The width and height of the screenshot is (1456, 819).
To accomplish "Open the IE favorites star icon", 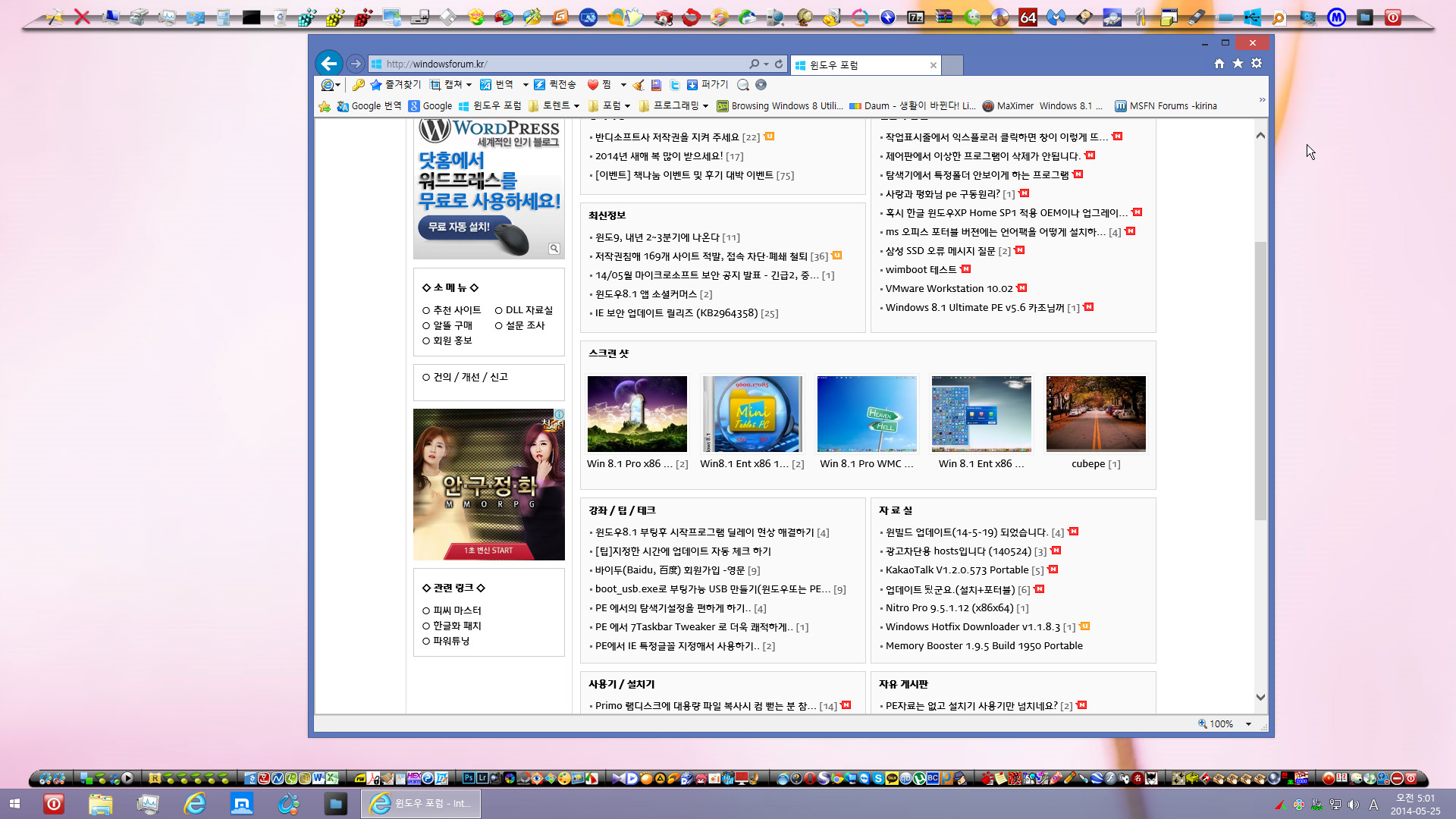I will (x=1238, y=64).
